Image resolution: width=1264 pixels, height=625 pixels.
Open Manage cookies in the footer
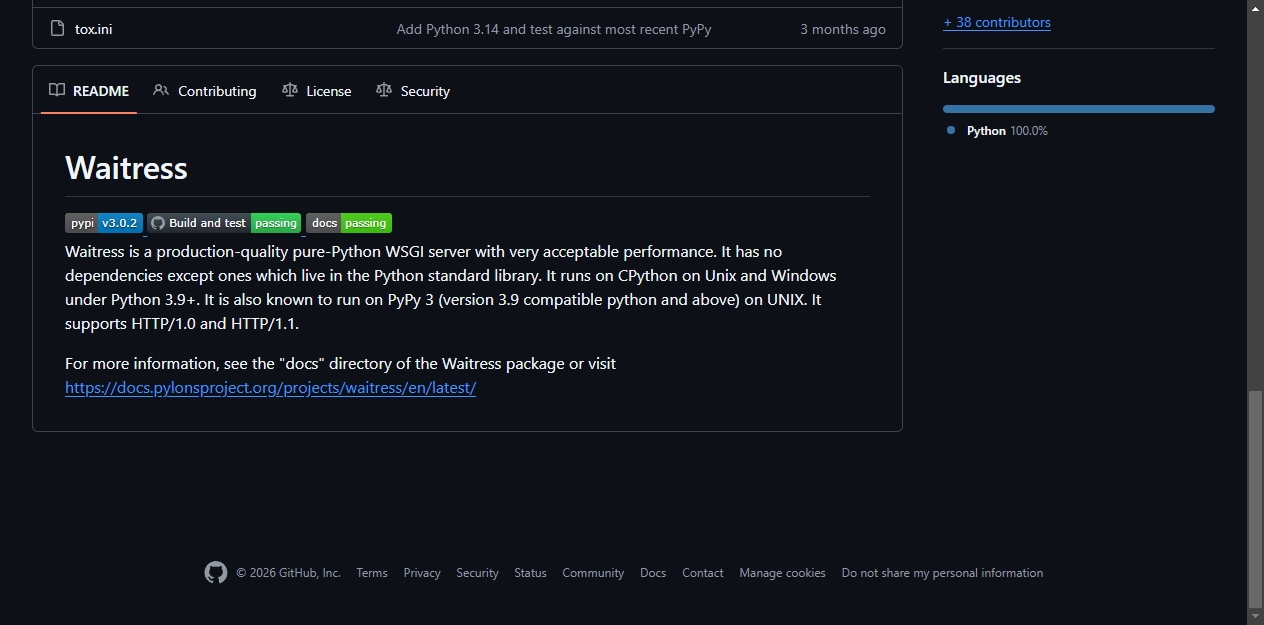point(782,573)
